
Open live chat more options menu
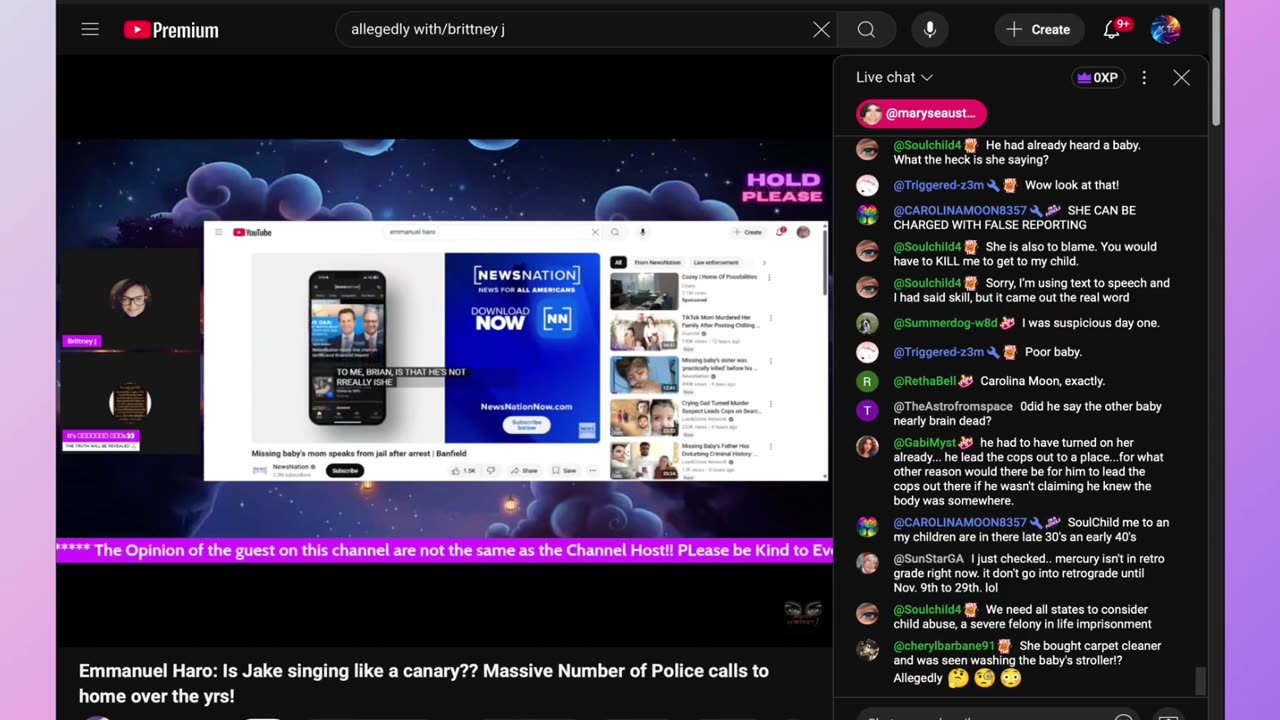1144,77
